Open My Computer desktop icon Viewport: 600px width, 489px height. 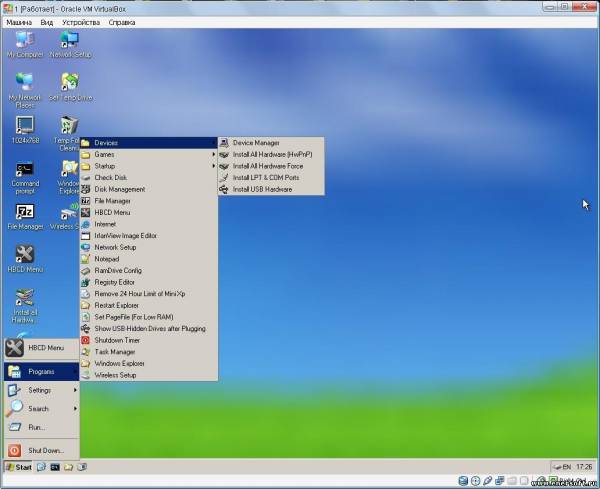pos(25,44)
